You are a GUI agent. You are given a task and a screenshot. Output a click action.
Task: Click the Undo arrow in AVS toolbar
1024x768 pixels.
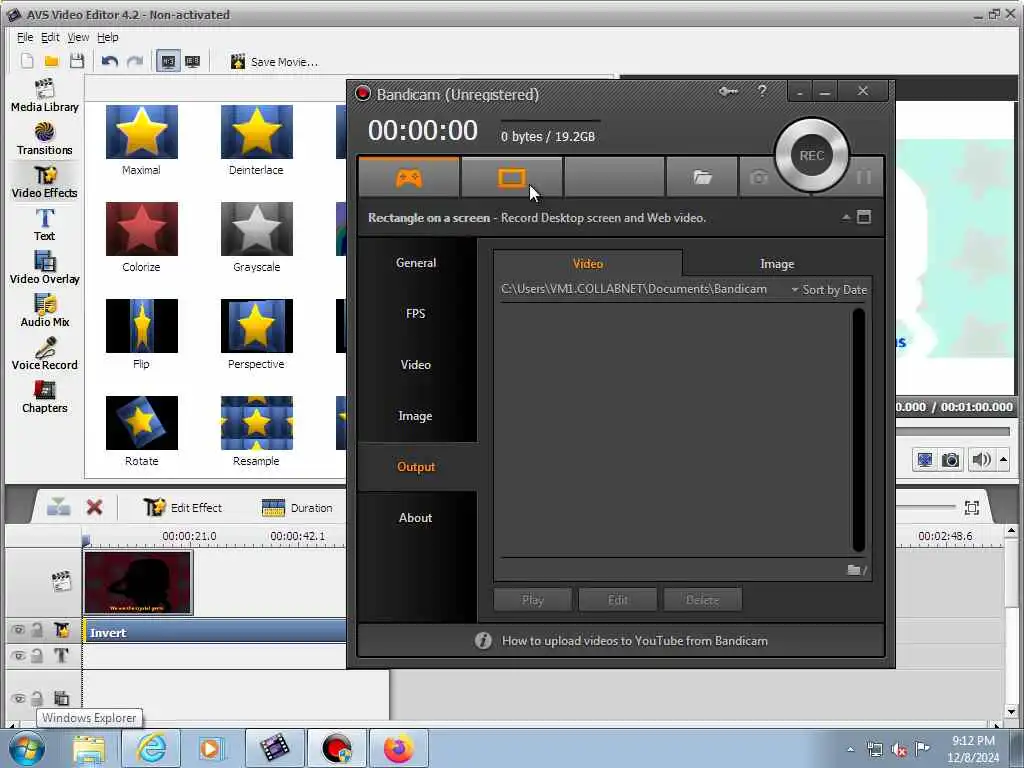tap(110, 61)
